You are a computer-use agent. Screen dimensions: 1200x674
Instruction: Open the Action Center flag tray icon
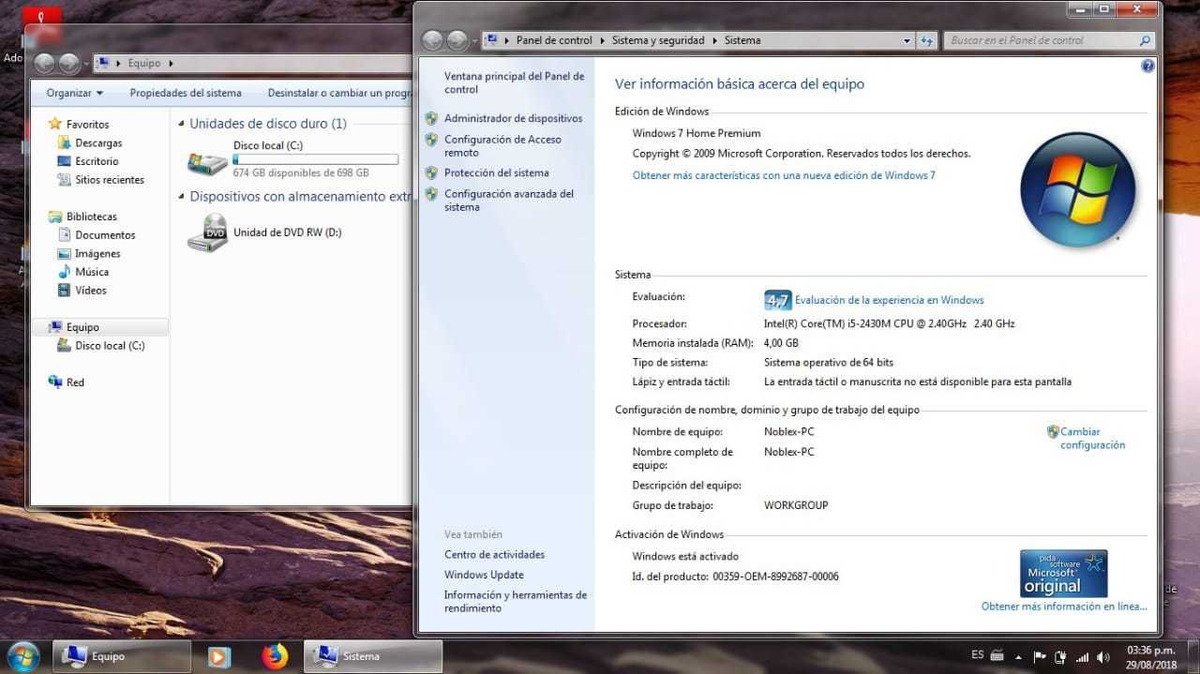coord(1039,657)
